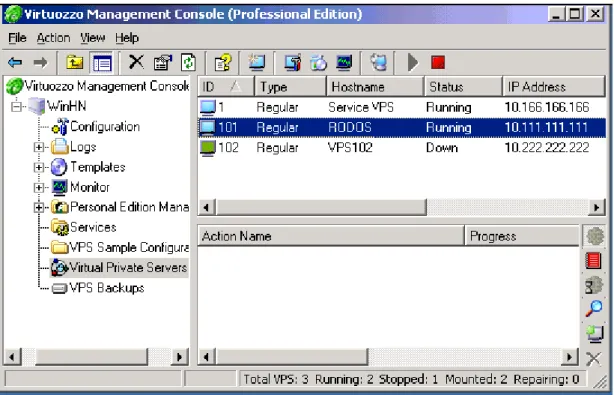
Task: Click the VPS monitor graph toolbar icon
Action: 344,62
